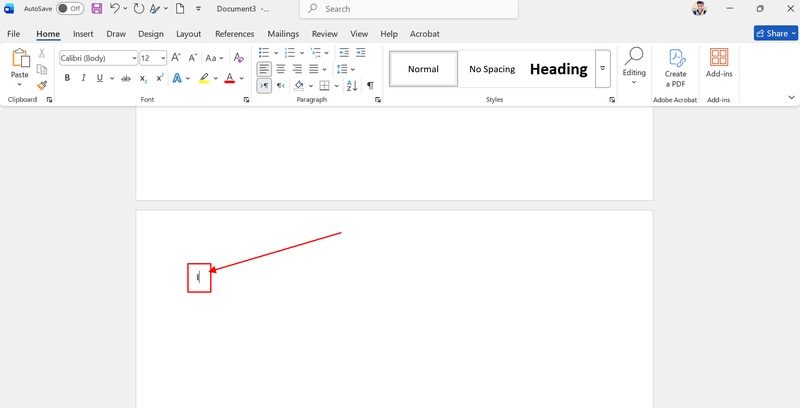Apply red font color
800x408 pixels.
click(x=230, y=79)
